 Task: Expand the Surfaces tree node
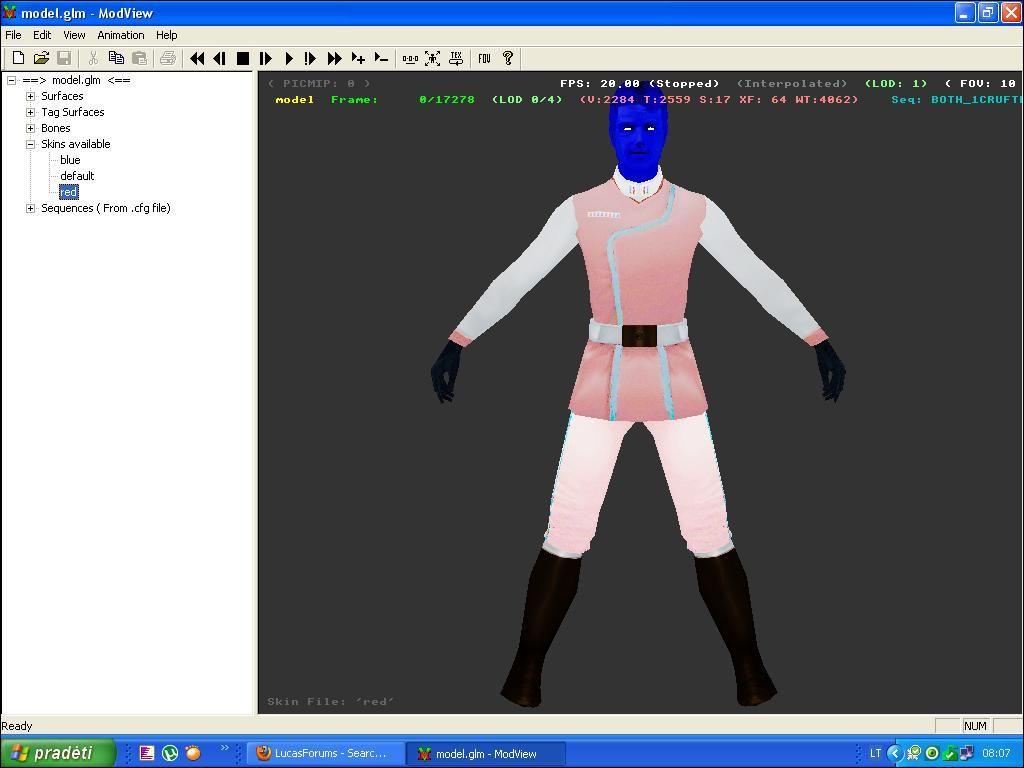tap(31, 96)
